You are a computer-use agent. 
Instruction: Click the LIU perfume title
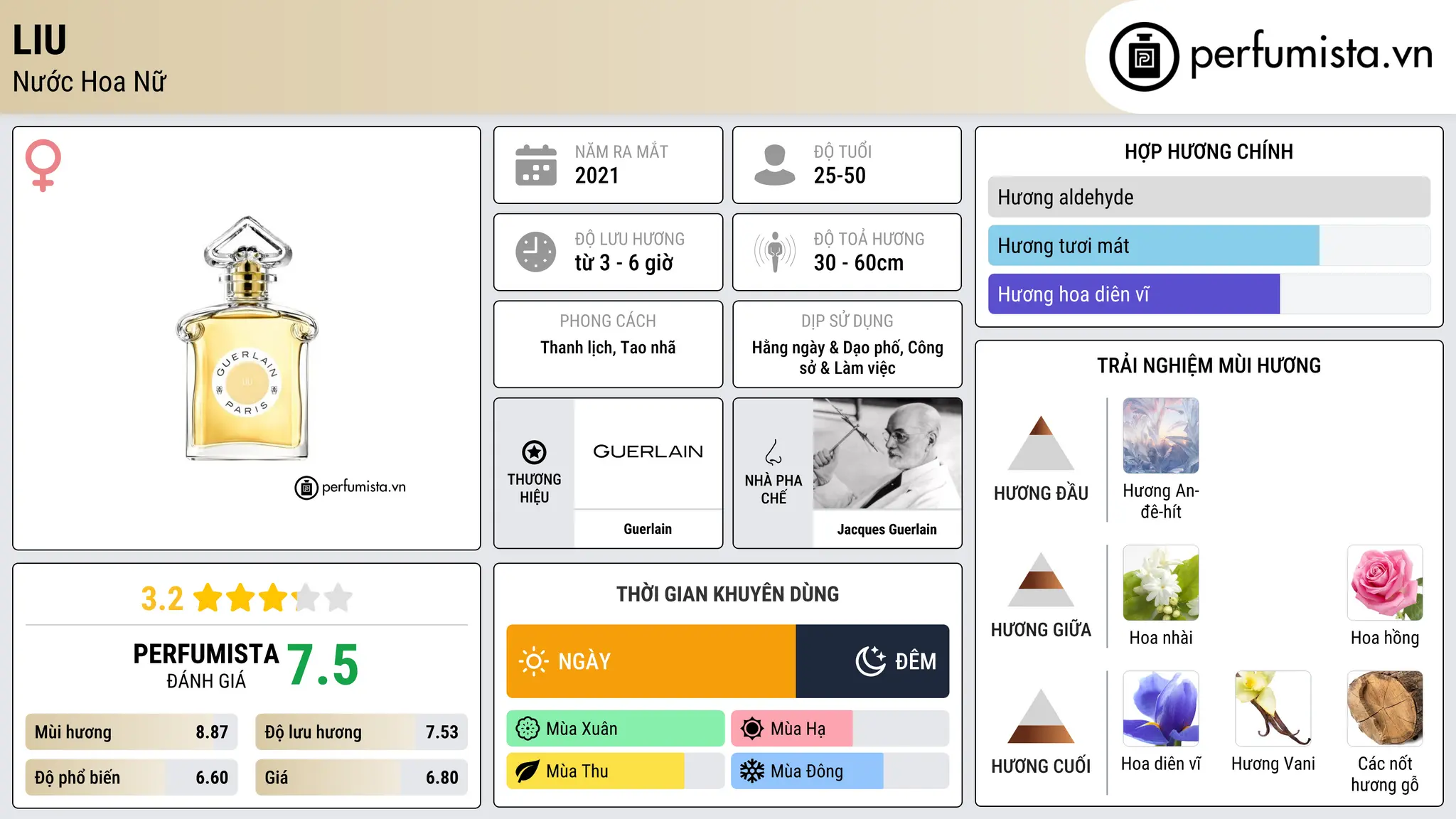[40, 40]
